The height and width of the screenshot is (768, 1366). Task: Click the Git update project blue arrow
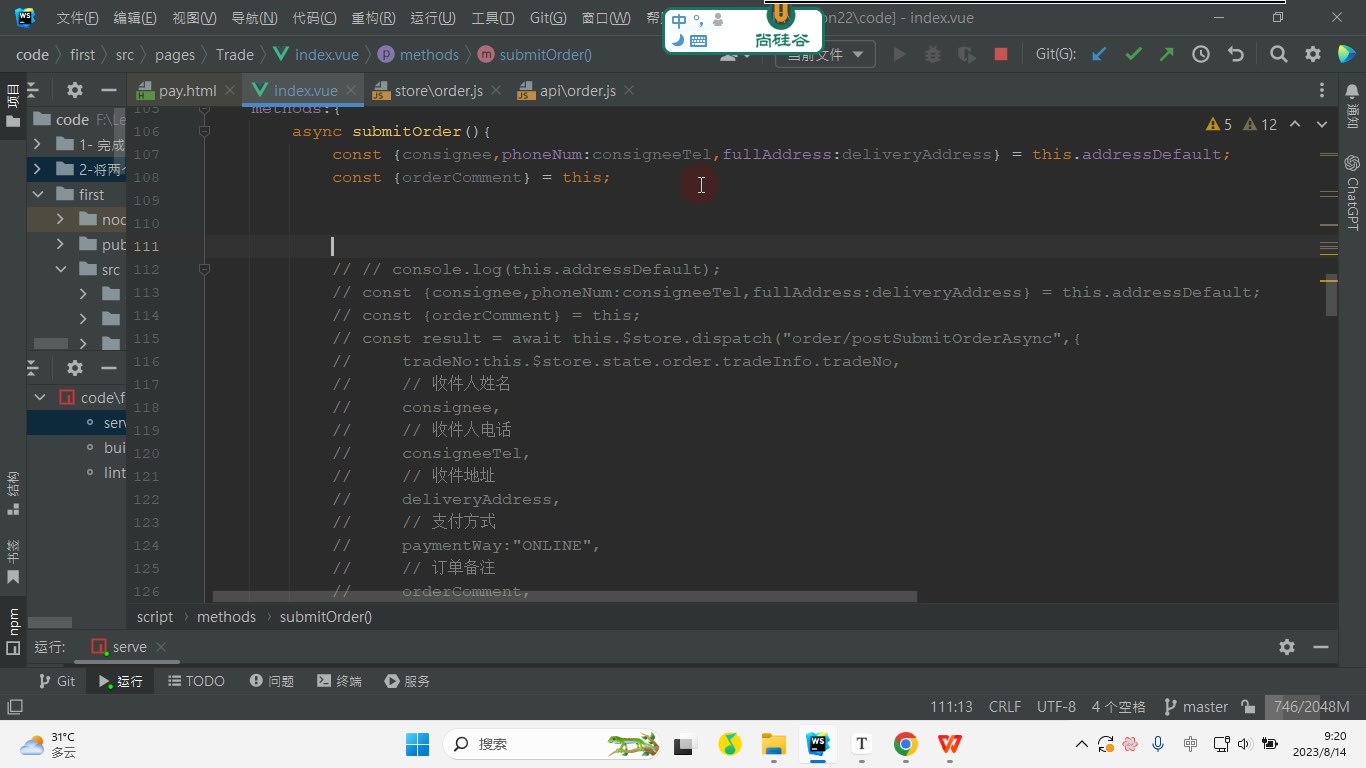pos(1099,55)
